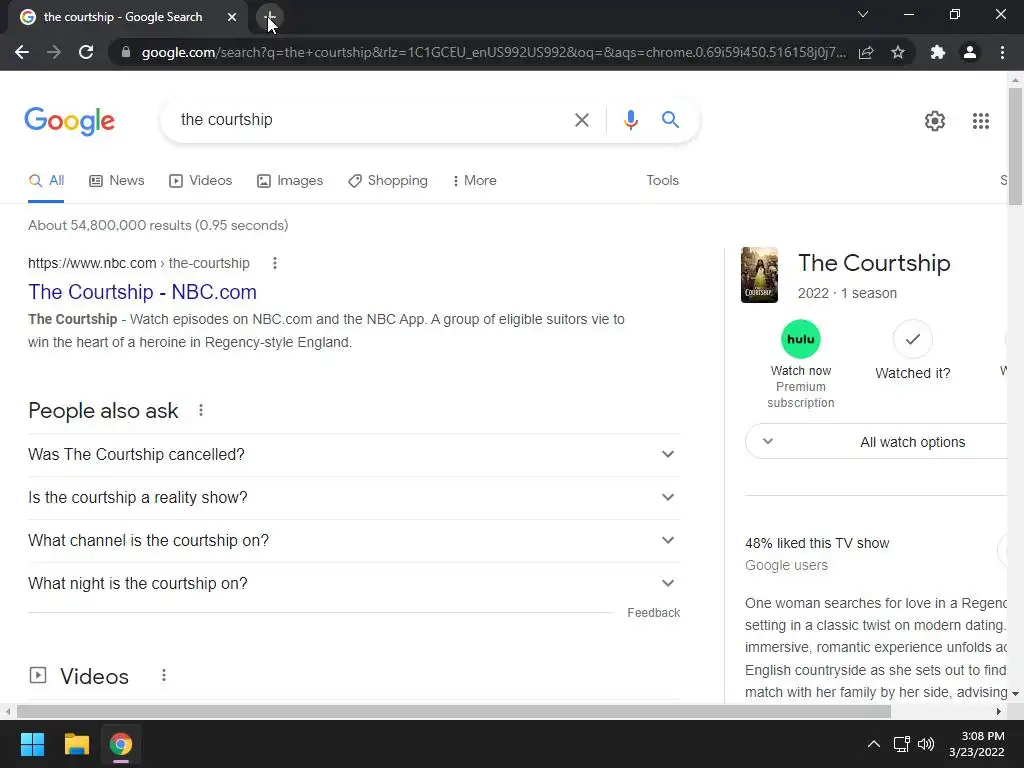1024x768 pixels.
Task: Close the courtship Google Search tab
Action: click(232, 17)
